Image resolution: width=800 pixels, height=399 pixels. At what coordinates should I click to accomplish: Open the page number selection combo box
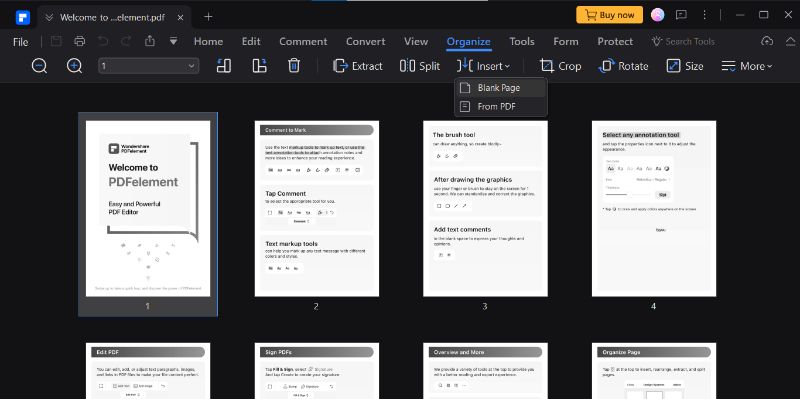coord(148,66)
